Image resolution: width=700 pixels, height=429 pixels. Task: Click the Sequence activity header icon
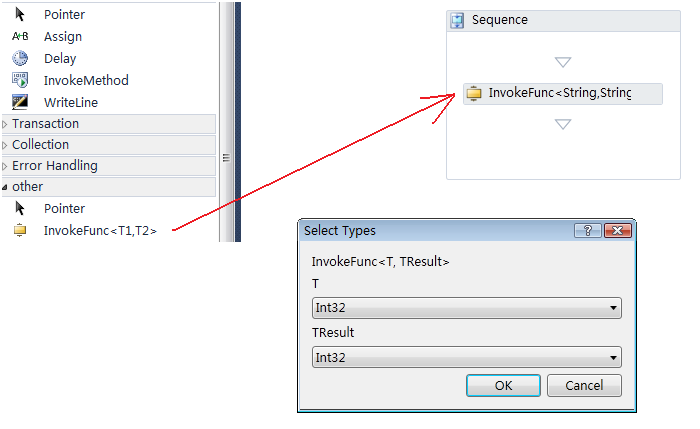tap(457, 20)
